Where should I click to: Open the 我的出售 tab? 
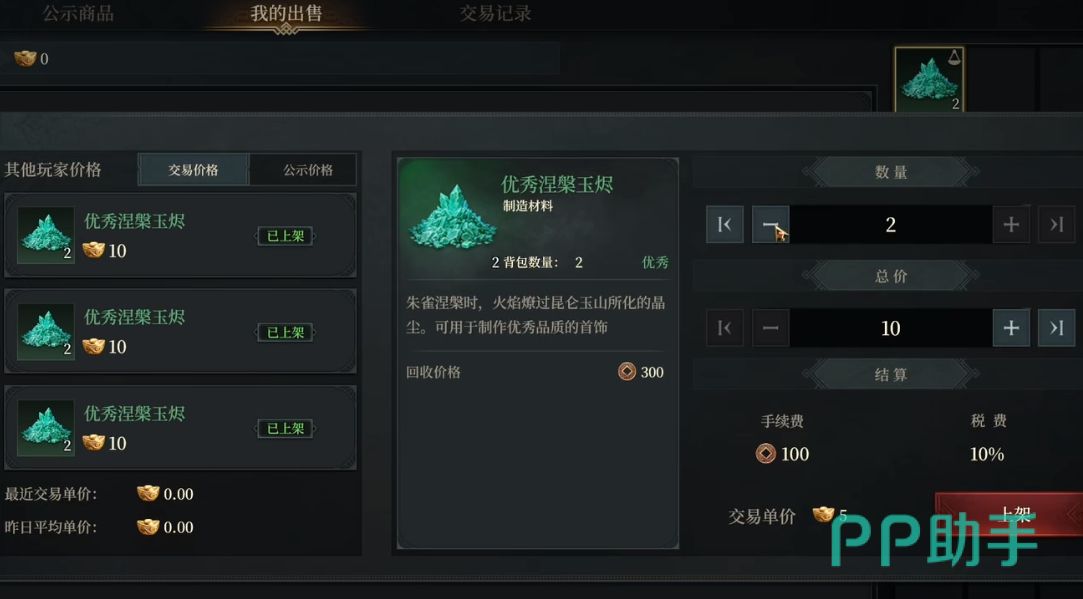(286, 14)
